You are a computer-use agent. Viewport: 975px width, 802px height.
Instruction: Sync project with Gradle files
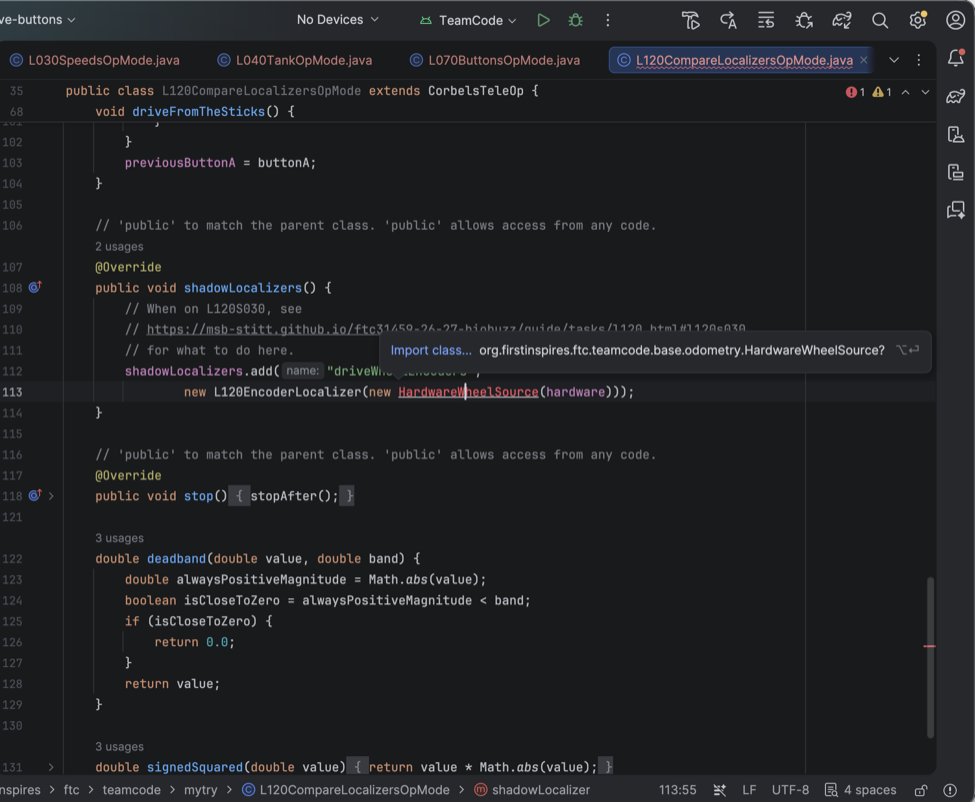842,21
